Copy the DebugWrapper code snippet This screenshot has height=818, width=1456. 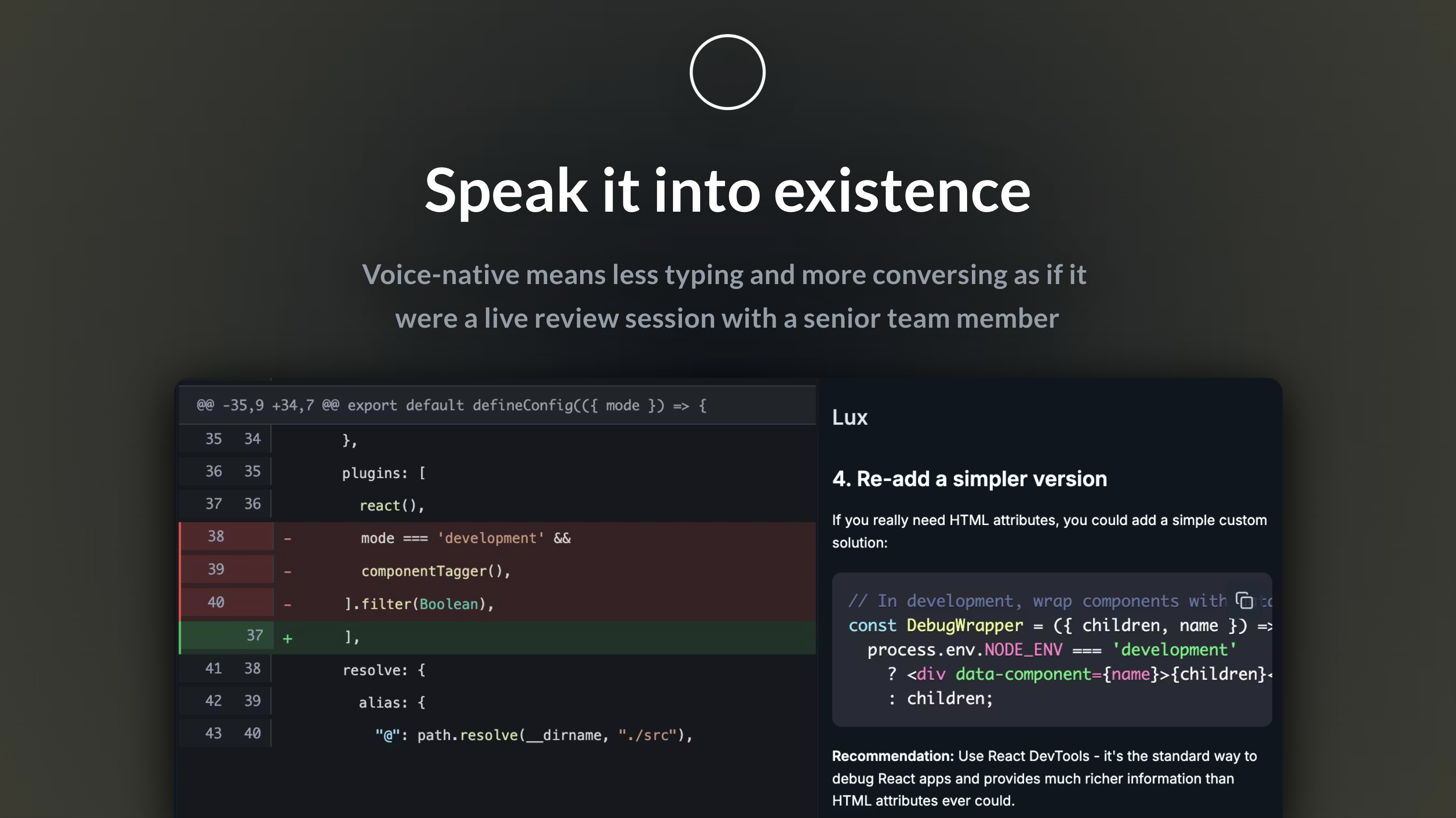pos(1244,600)
